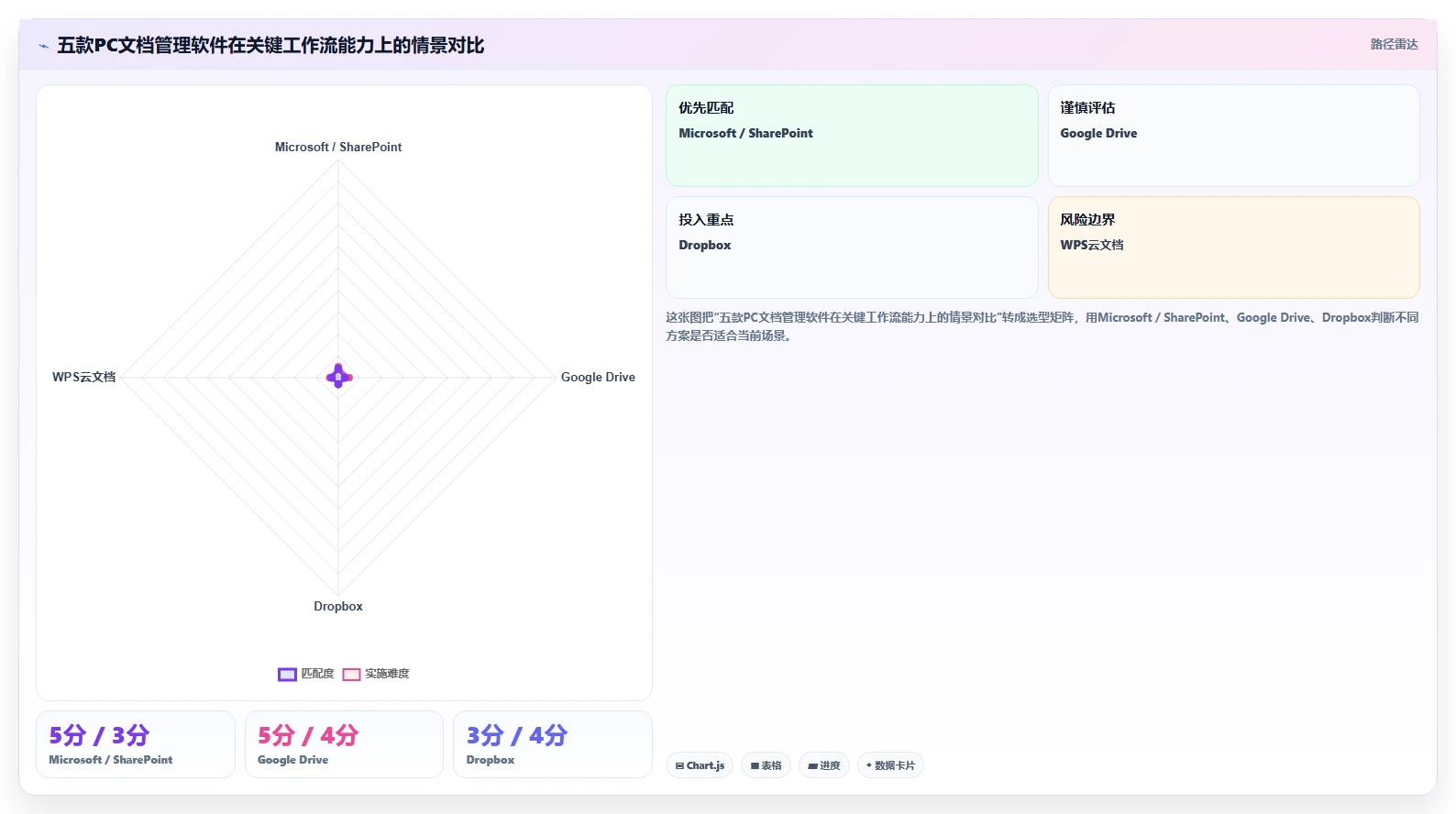The width and height of the screenshot is (1456, 814).
Task: Select the 5分 / 4分 Google Drive score card
Action: 344,744
